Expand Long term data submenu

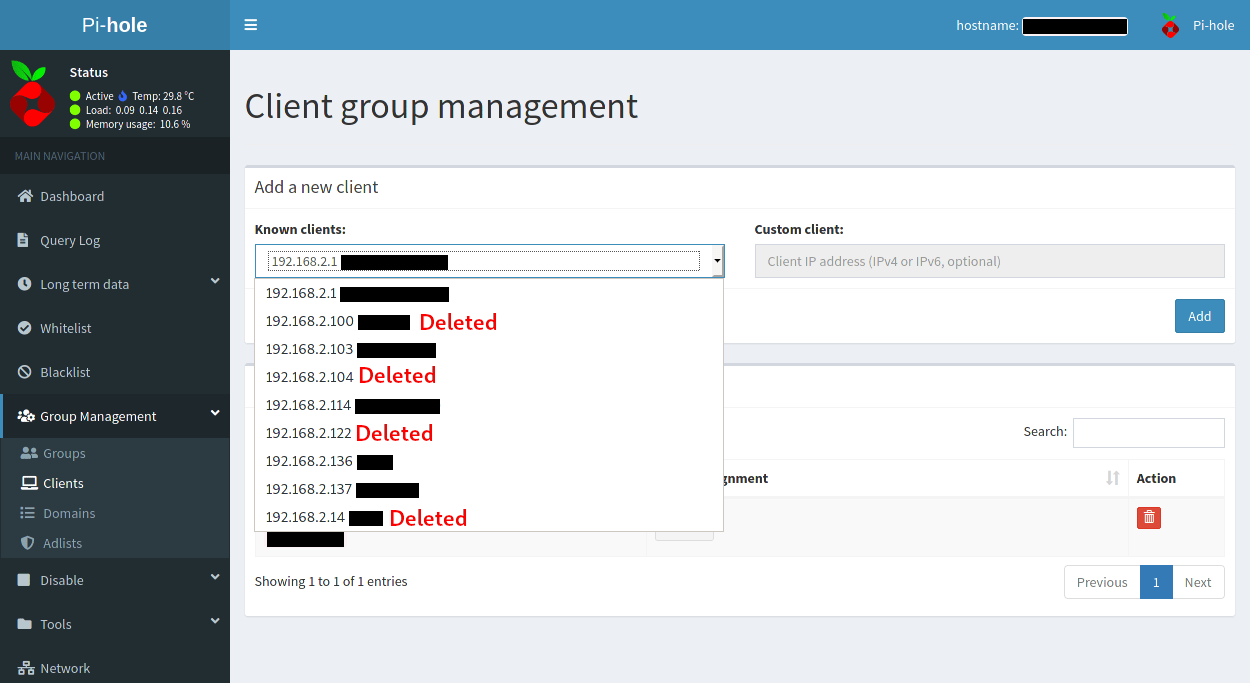(215, 283)
